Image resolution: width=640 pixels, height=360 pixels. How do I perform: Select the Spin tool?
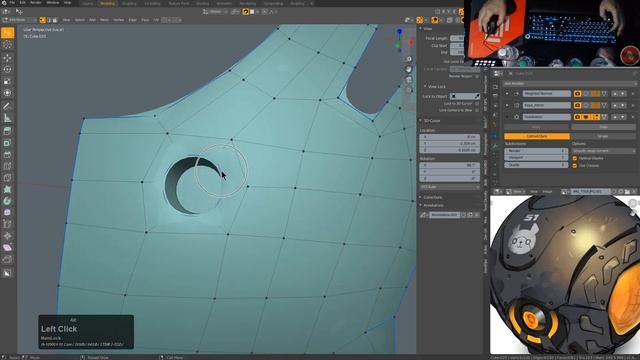pos(7,201)
